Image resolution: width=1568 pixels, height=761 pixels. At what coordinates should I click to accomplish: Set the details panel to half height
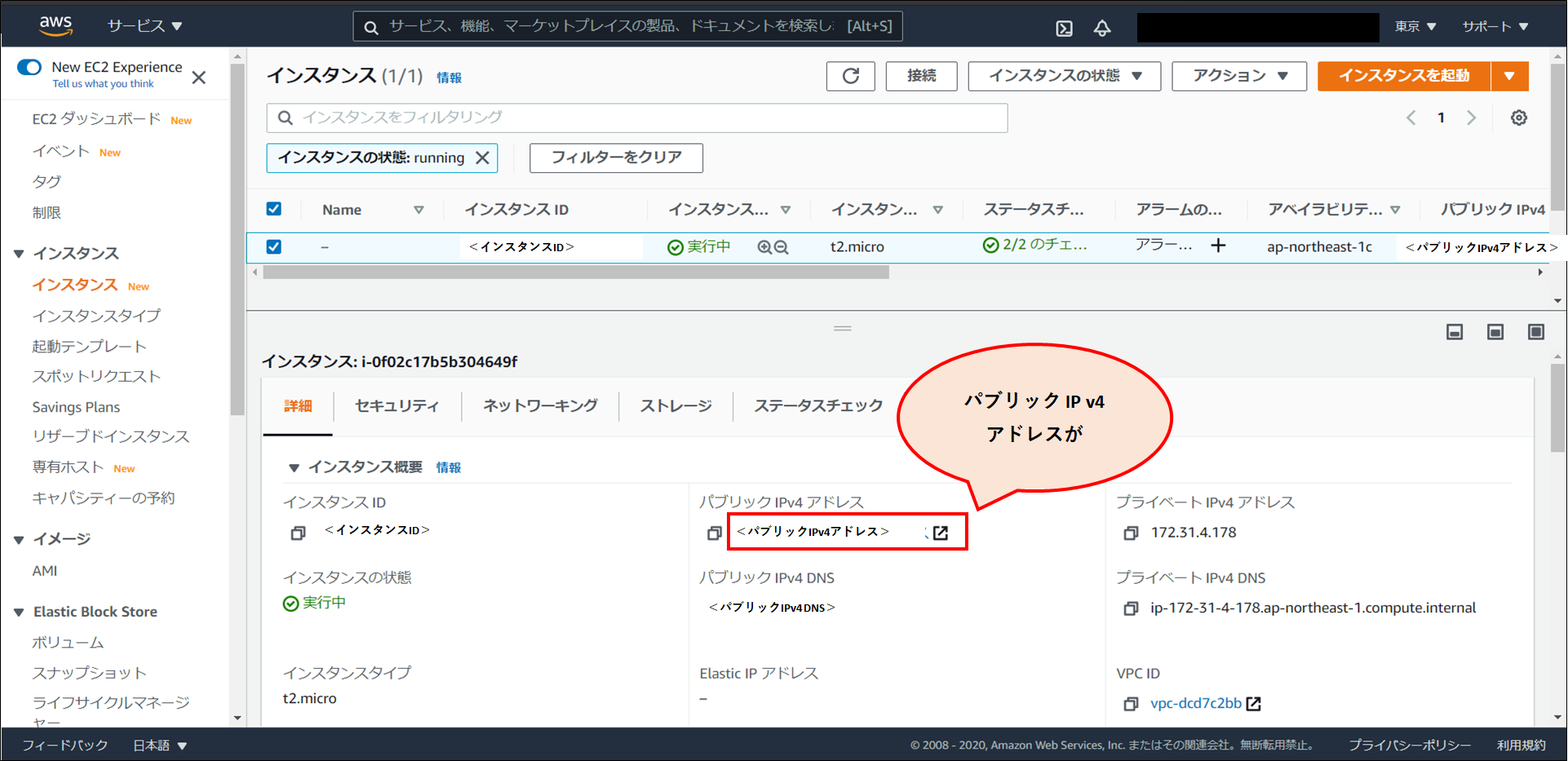[x=1495, y=332]
